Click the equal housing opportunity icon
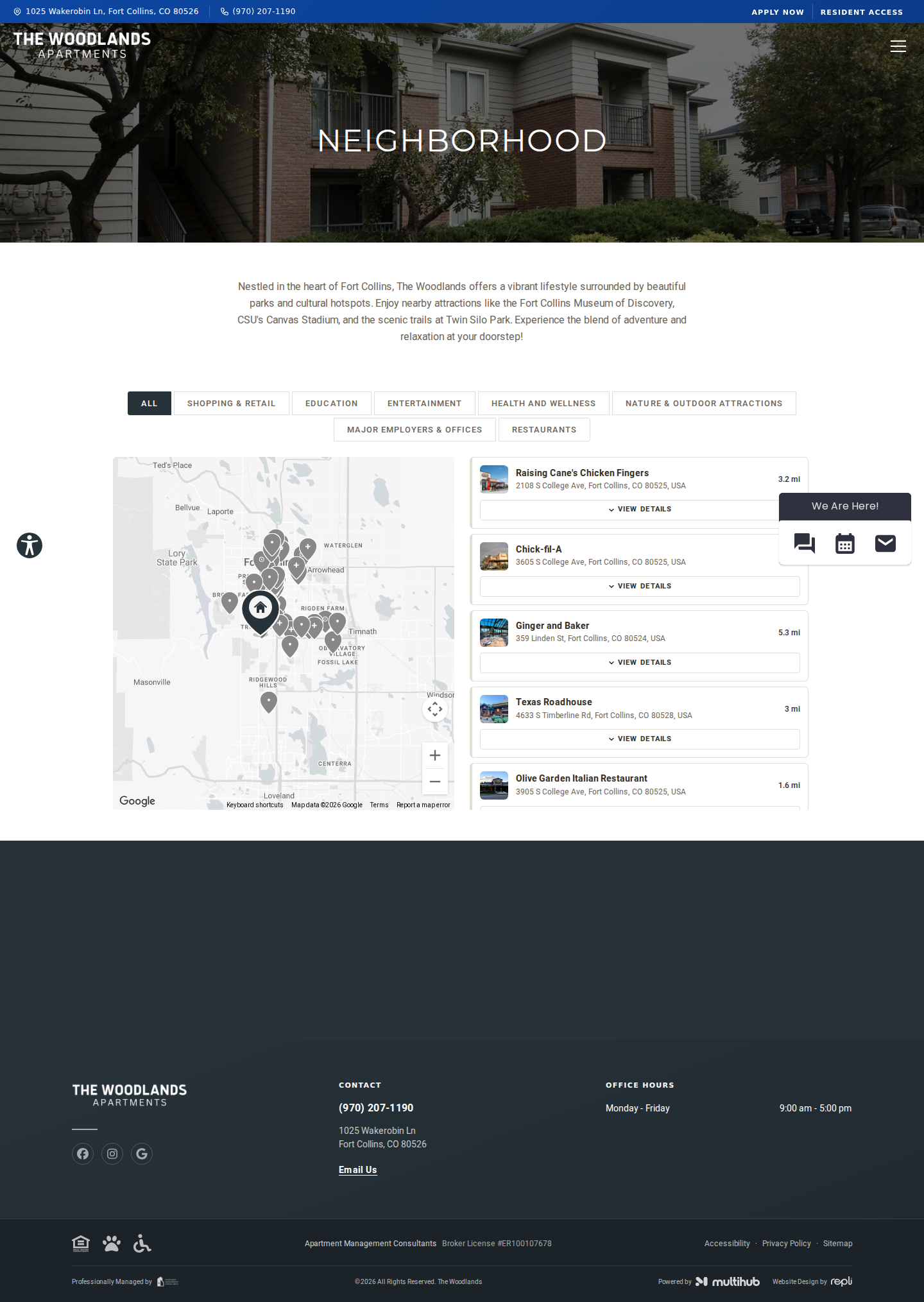This screenshot has height=1302, width=924. point(81,1244)
